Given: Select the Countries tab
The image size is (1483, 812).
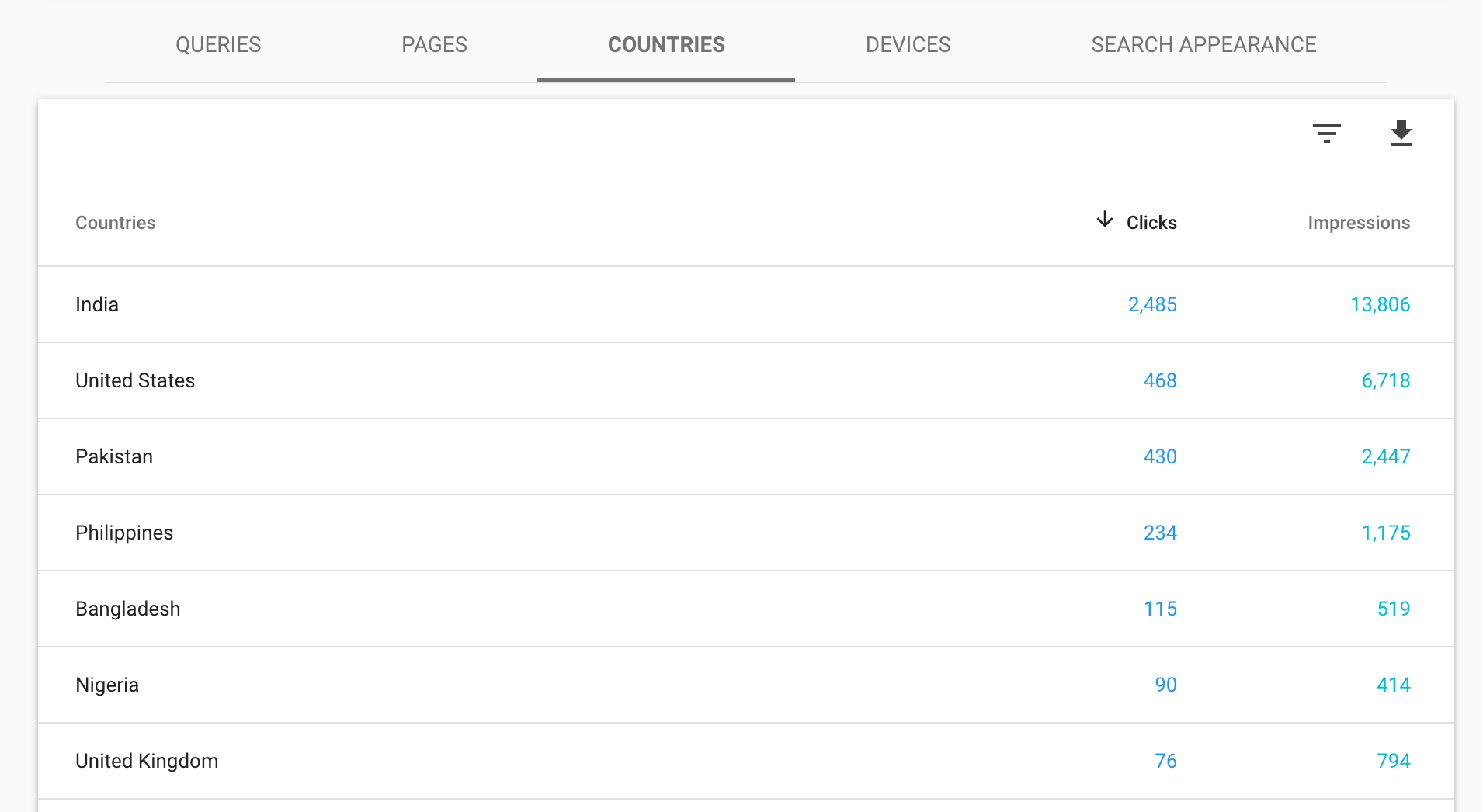Looking at the screenshot, I should 666,45.
